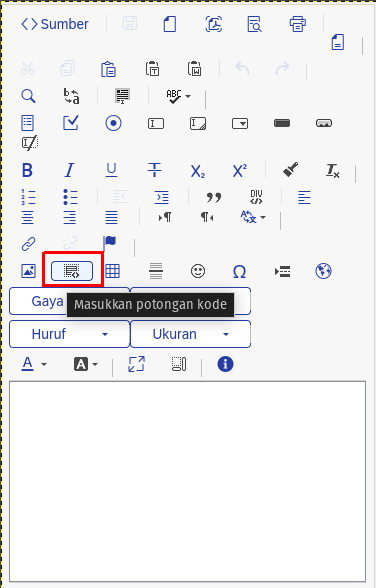Open the Find magnifier tool
This screenshot has height=588, width=376.
click(28, 96)
